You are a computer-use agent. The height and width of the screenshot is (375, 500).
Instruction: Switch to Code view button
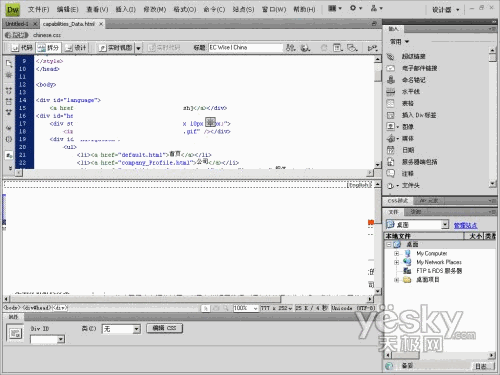click(22, 48)
